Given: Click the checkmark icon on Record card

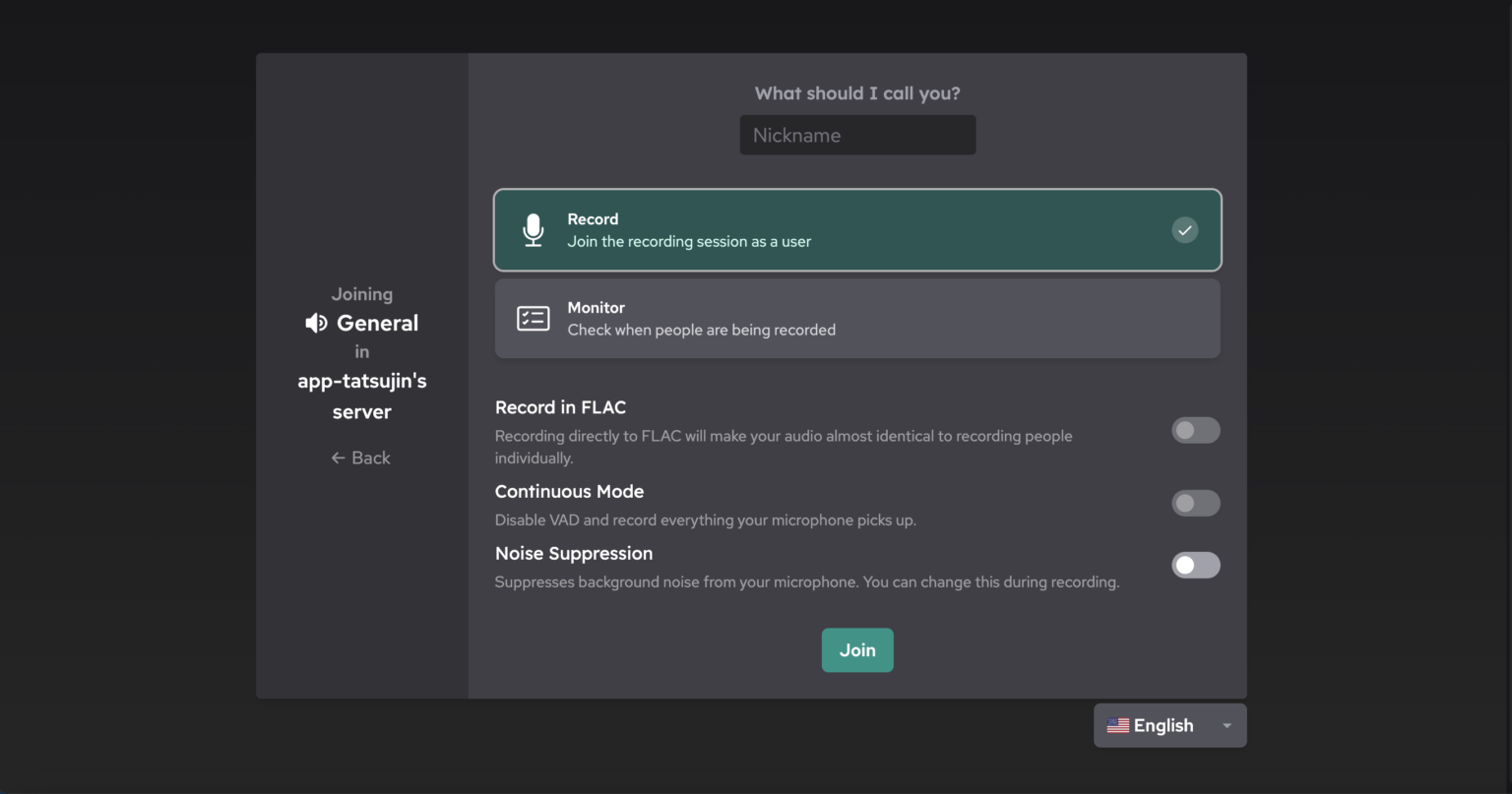Looking at the screenshot, I should pos(1184,230).
